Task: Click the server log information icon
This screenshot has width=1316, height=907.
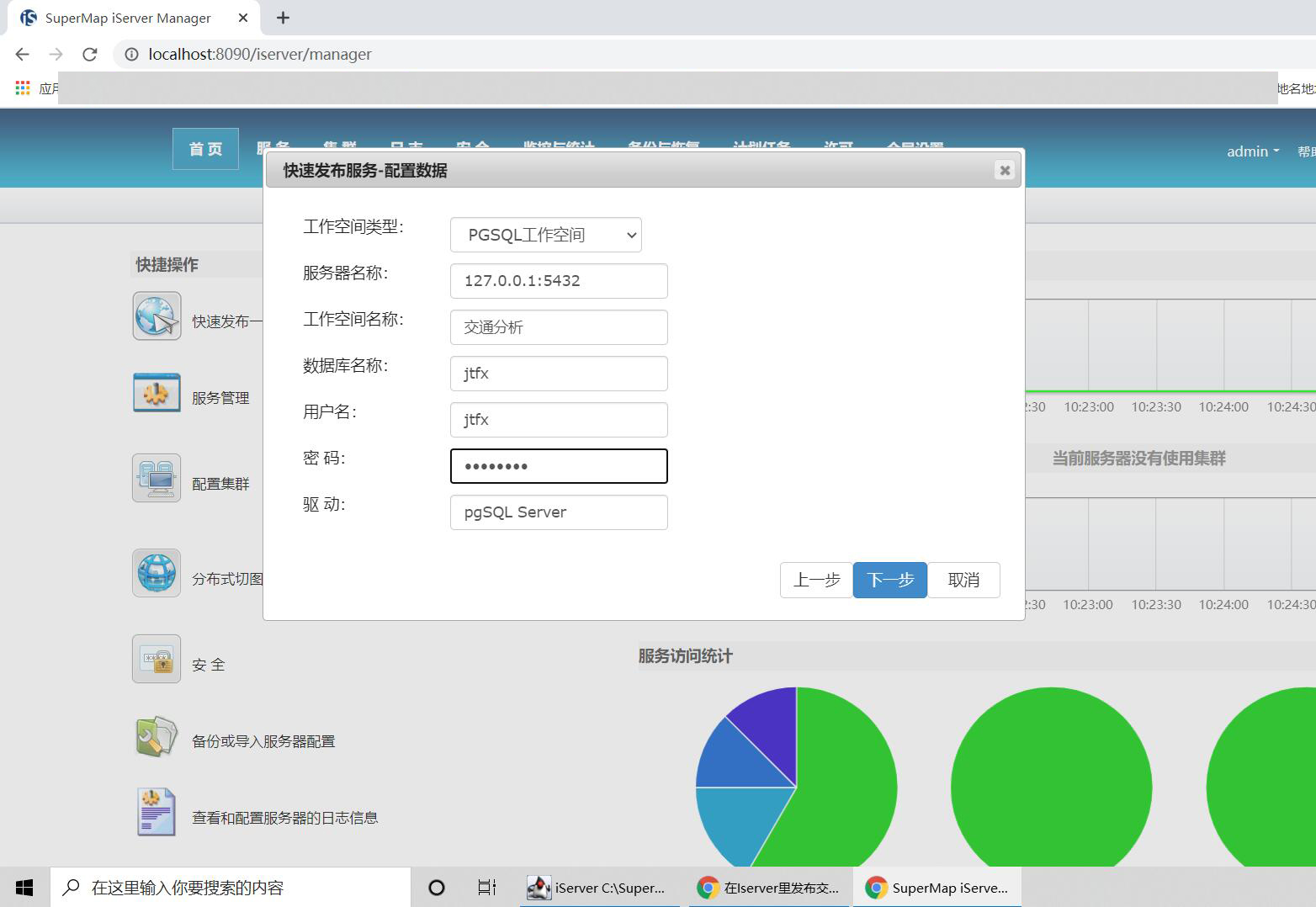Action: click(x=157, y=812)
